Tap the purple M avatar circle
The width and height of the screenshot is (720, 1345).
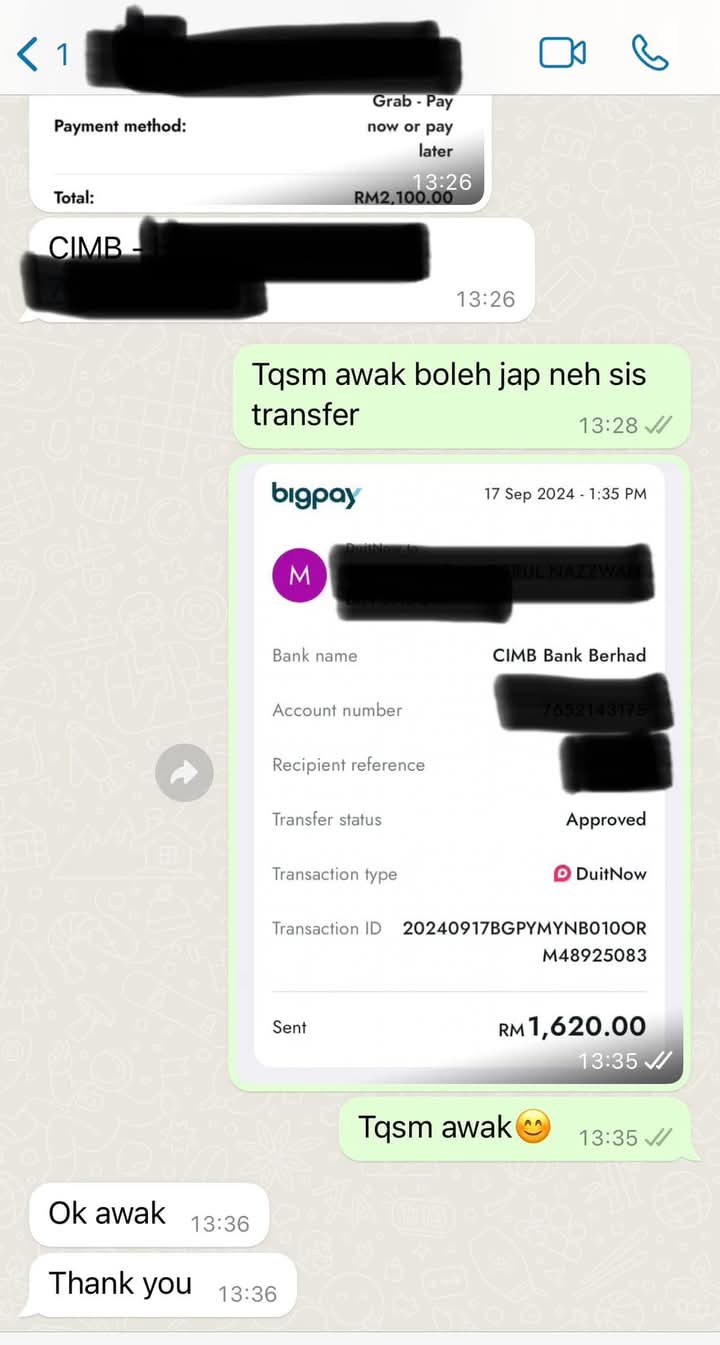pyautogui.click(x=299, y=575)
